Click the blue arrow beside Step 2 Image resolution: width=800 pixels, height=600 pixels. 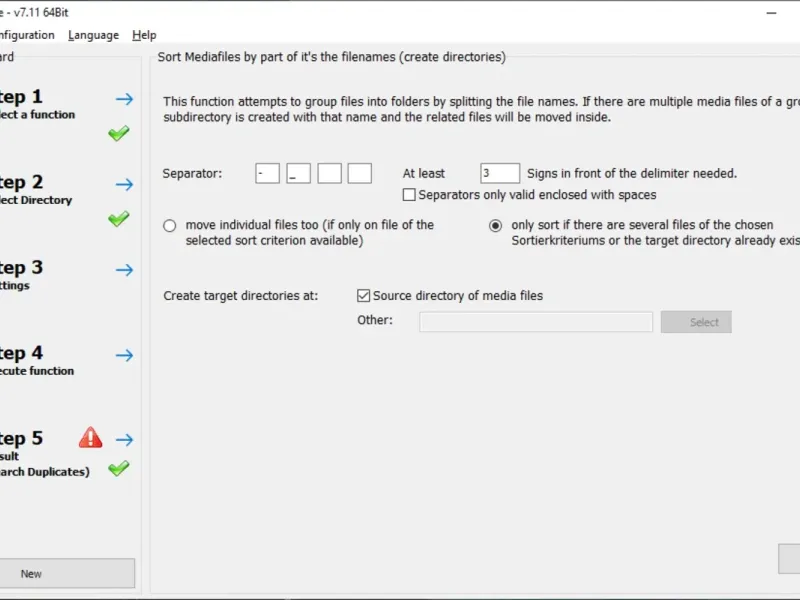[124, 184]
